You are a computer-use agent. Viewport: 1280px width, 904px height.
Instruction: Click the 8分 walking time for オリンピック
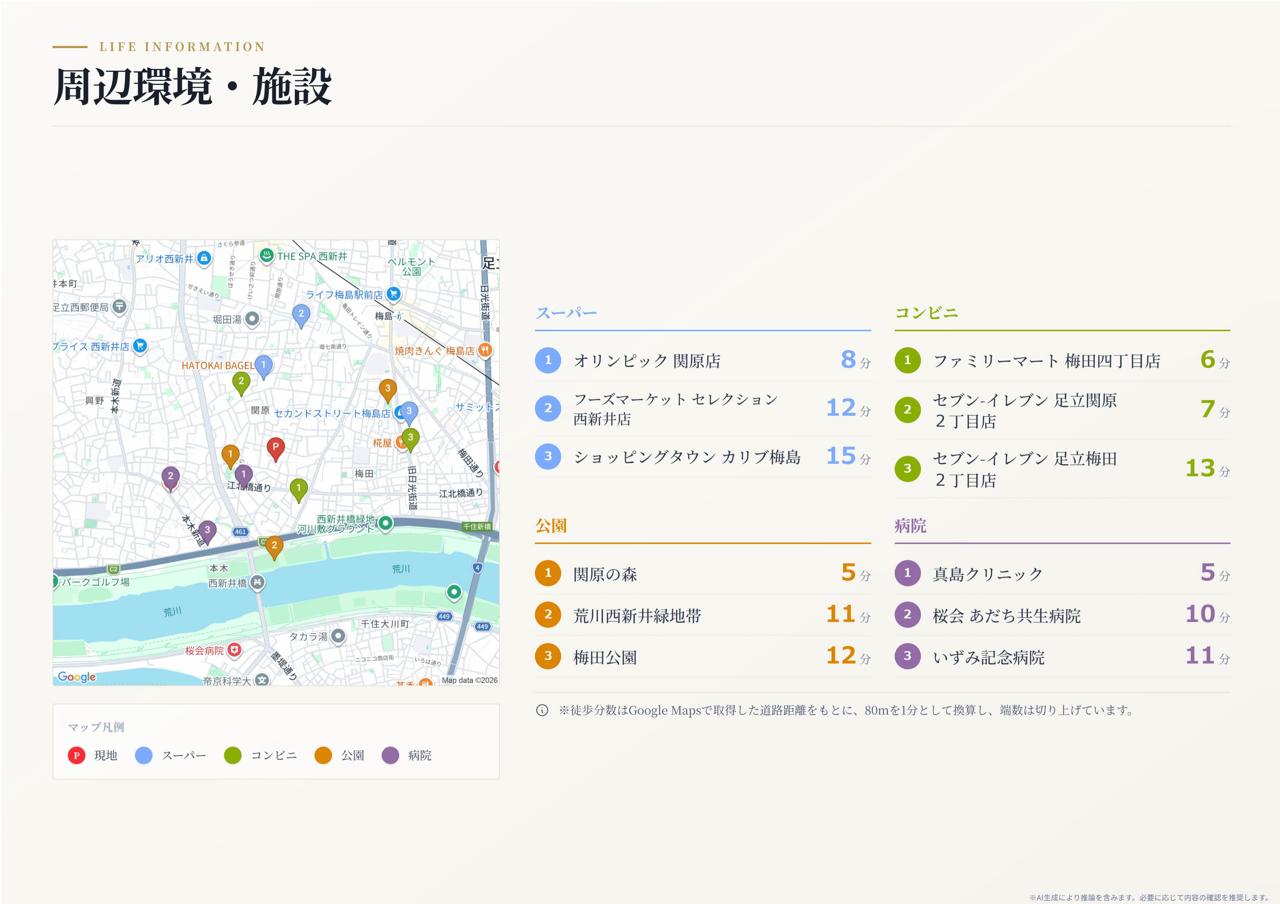click(x=856, y=360)
